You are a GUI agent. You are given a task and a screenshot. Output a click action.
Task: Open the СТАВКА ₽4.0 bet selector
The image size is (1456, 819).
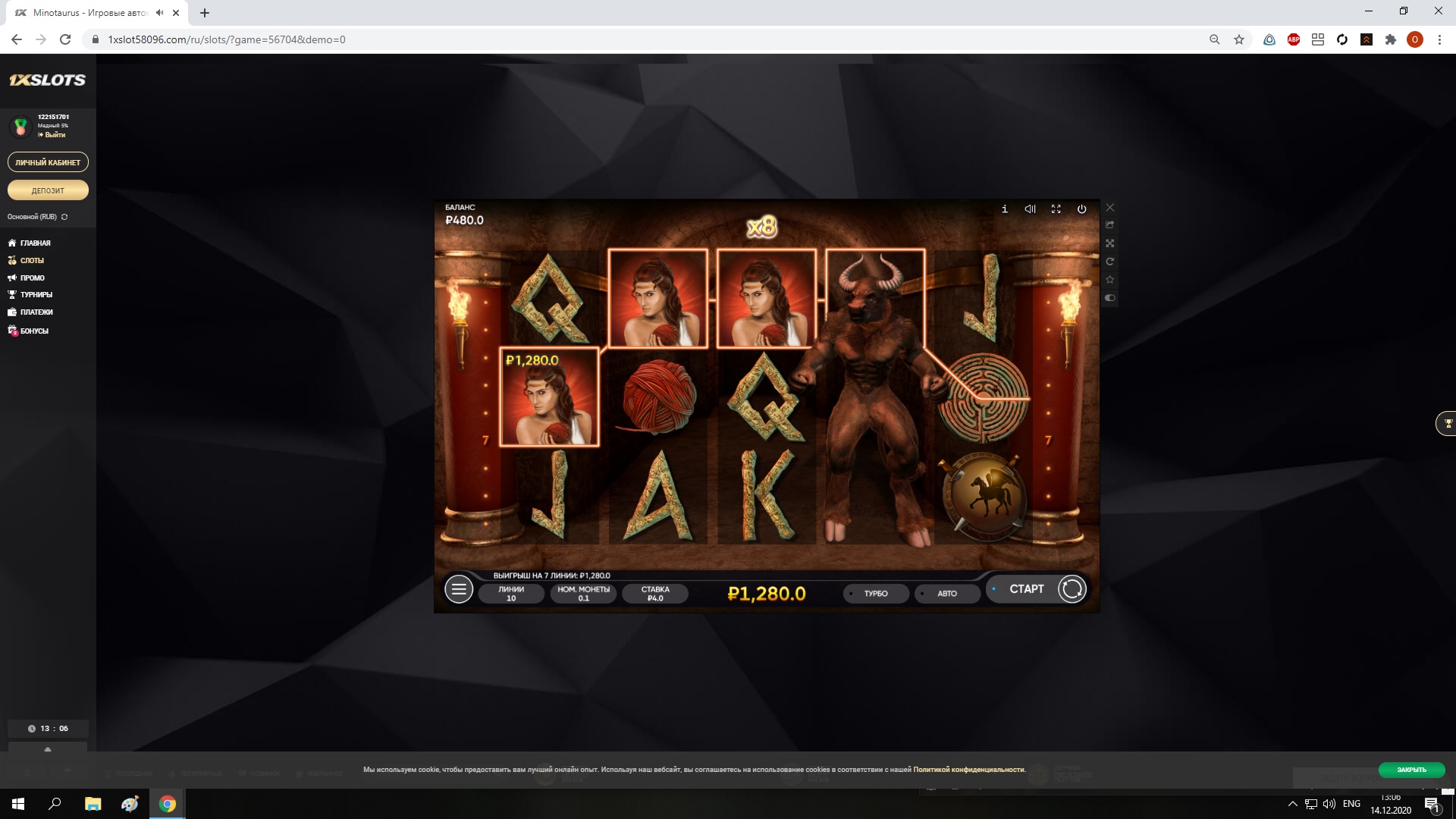click(655, 594)
